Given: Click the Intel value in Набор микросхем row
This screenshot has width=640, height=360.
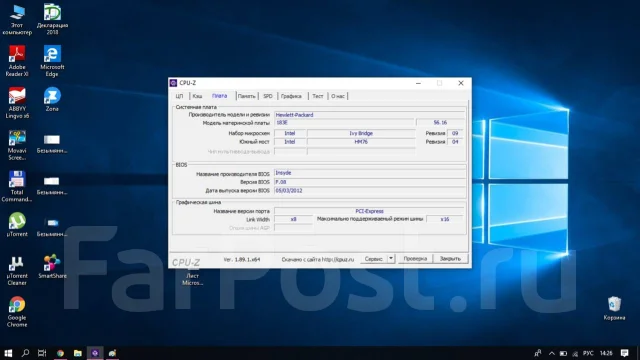Looking at the screenshot, I should (290, 133).
